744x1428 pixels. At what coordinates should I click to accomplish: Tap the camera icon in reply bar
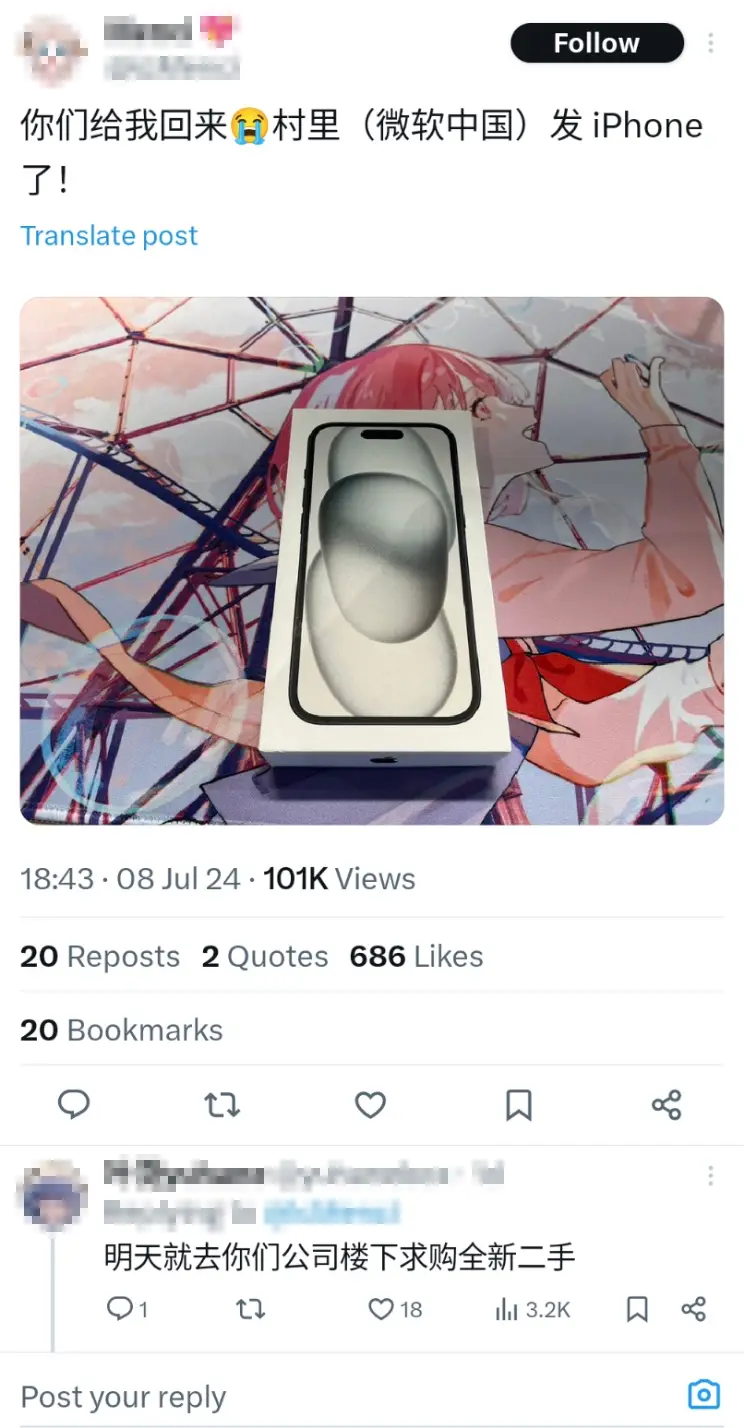click(704, 1395)
